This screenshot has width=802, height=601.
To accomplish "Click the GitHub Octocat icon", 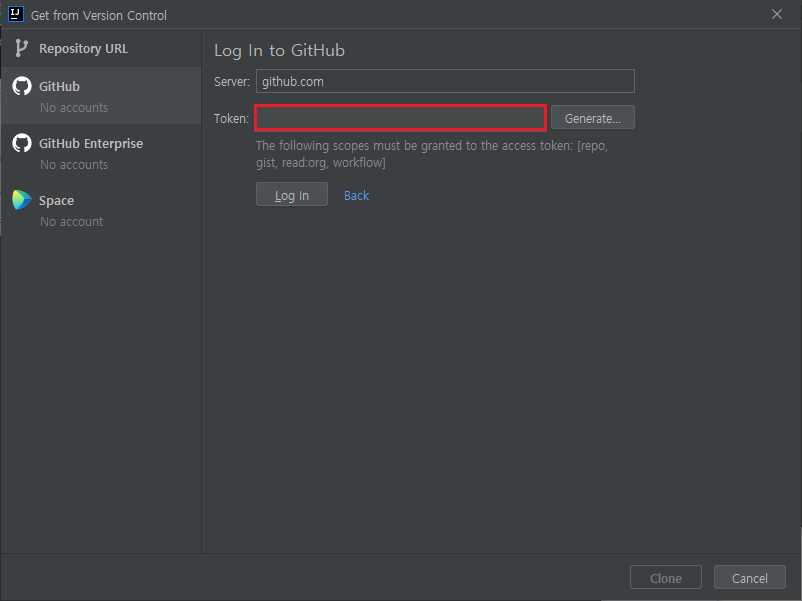I will [22, 86].
